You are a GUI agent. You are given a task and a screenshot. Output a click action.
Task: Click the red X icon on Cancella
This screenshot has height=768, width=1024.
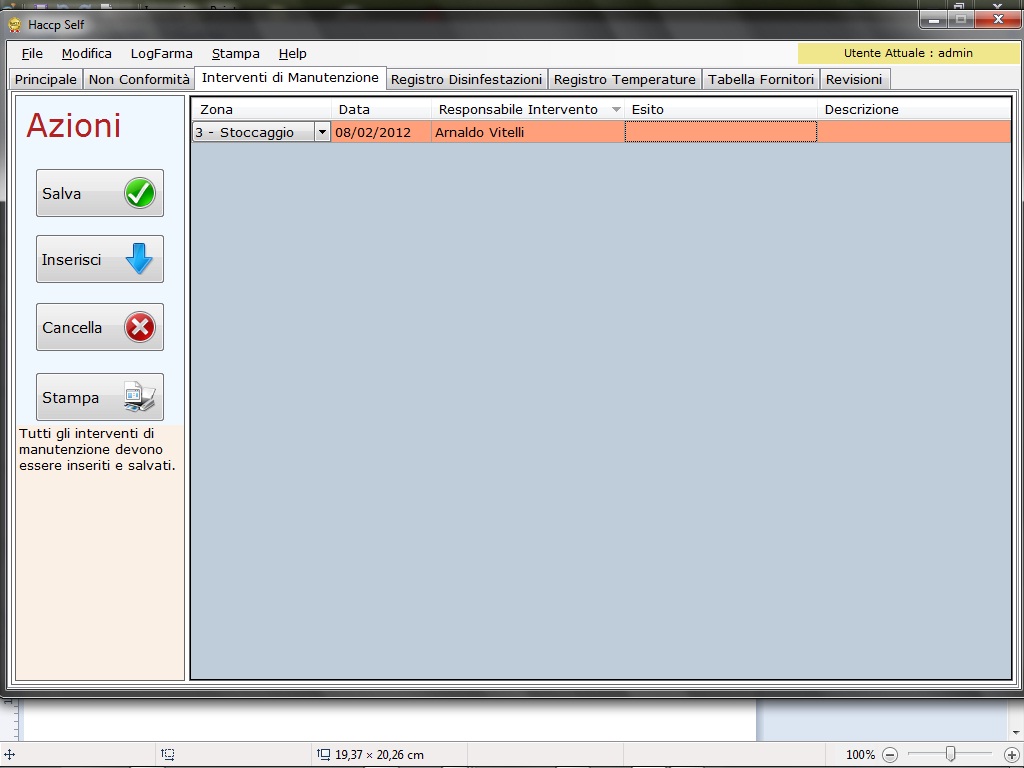pyautogui.click(x=140, y=327)
